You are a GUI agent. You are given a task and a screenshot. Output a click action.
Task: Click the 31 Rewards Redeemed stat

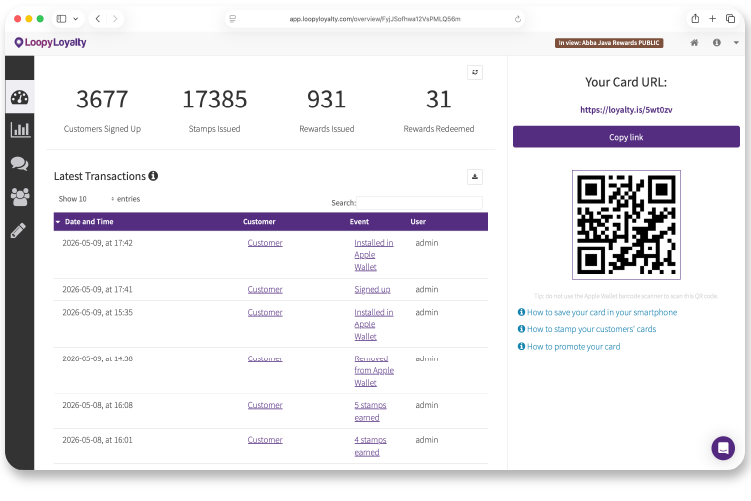[x=439, y=110]
